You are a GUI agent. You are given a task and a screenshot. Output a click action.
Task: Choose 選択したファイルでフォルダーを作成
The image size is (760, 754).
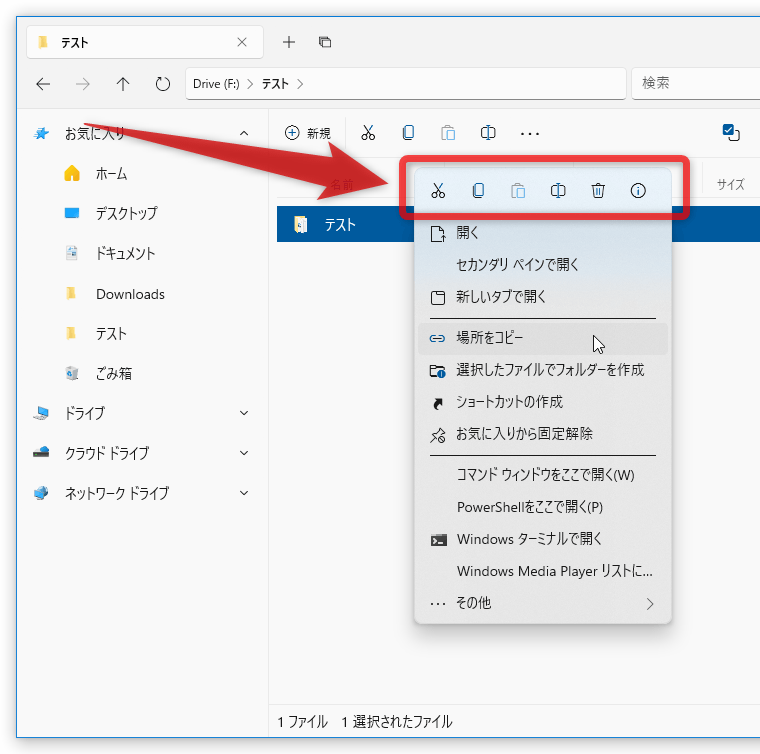(543, 370)
